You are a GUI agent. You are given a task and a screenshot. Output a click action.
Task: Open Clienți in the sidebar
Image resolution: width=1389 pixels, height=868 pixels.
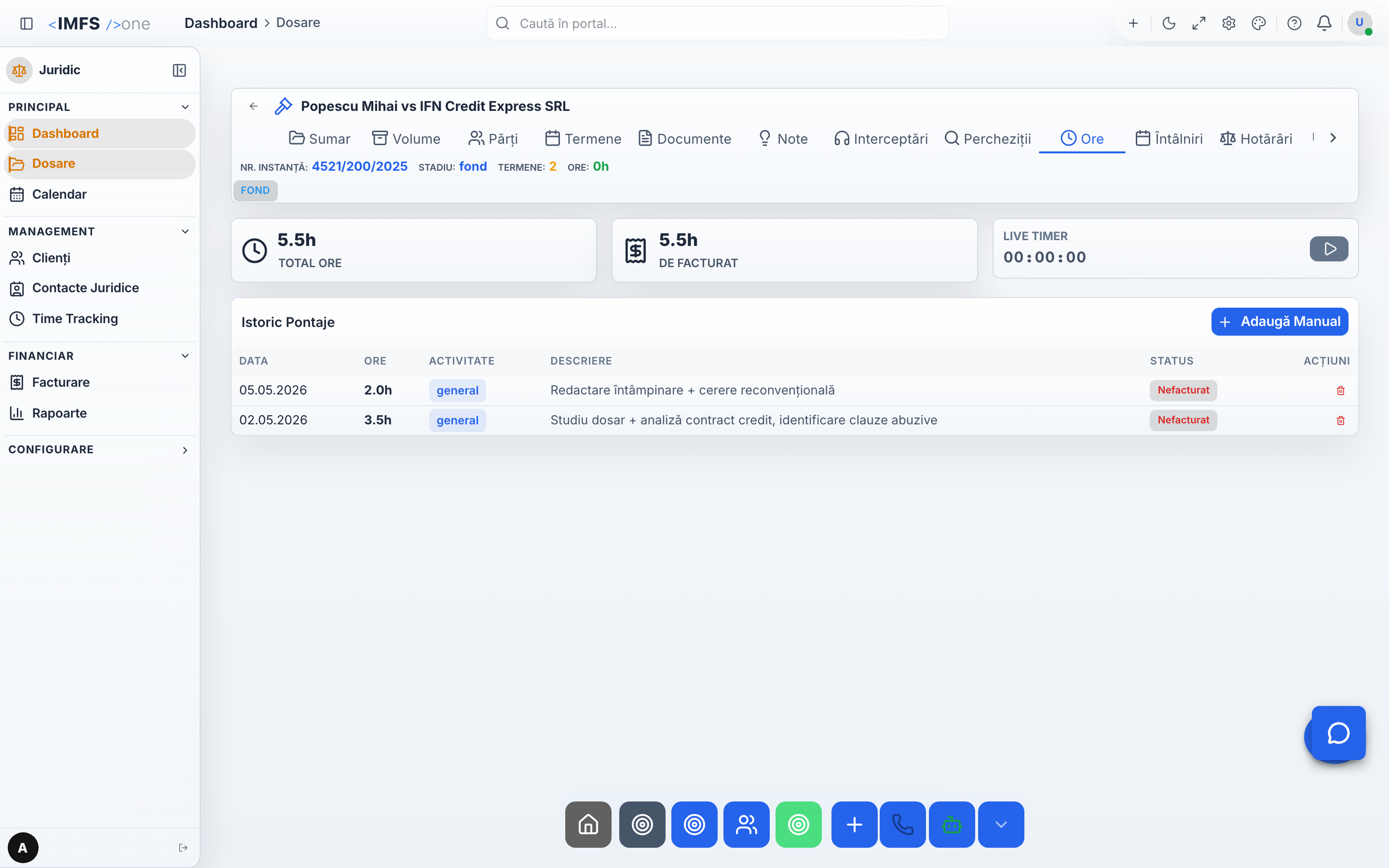click(100, 258)
